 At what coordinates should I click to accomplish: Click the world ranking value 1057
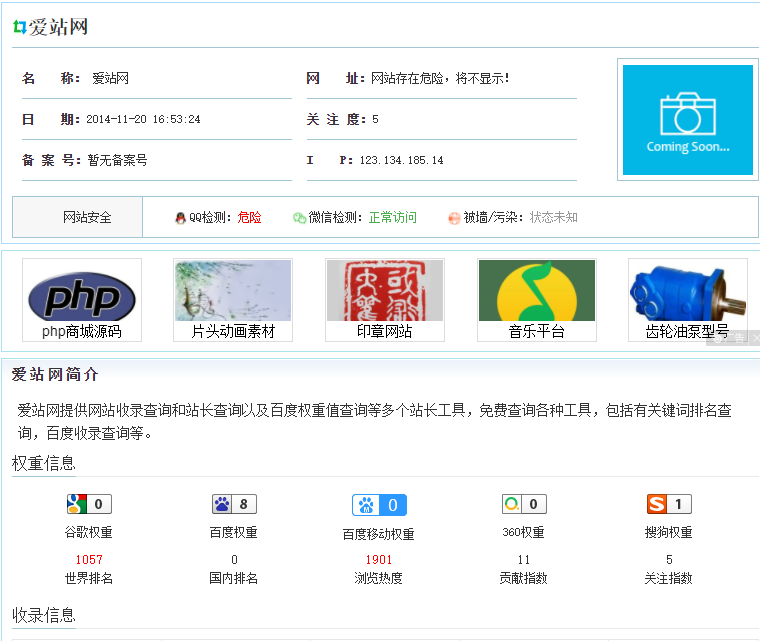click(89, 560)
